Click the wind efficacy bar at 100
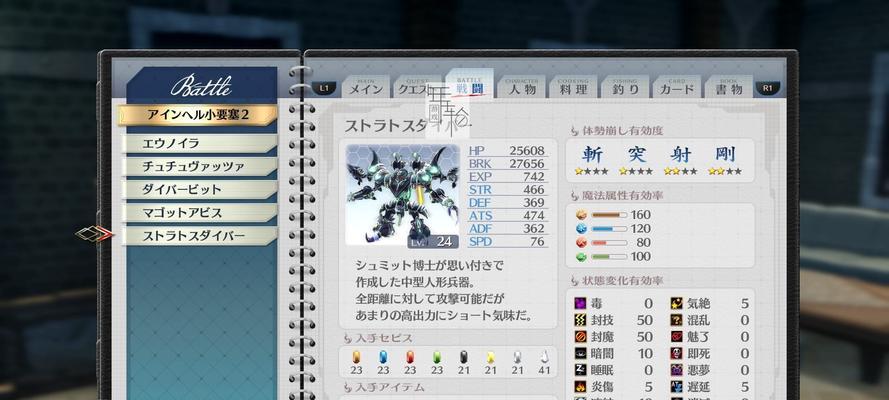Viewport: 889px width, 400px height. click(x=609, y=257)
